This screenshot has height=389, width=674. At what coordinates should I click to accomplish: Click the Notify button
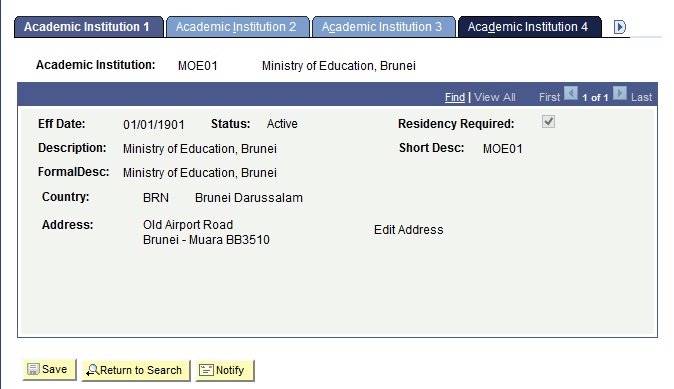coord(225,370)
